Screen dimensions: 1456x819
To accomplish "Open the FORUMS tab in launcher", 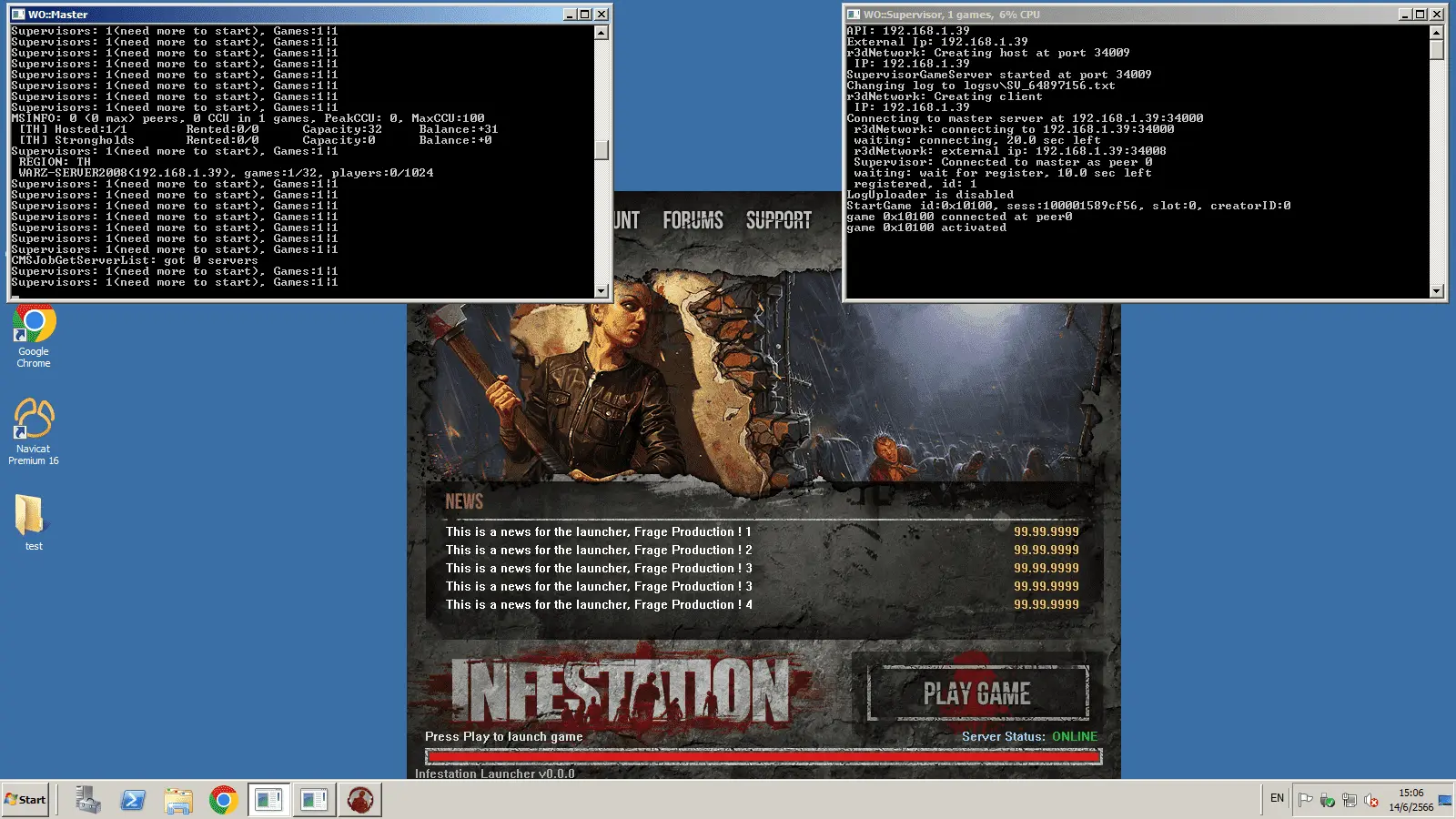I will [x=693, y=220].
